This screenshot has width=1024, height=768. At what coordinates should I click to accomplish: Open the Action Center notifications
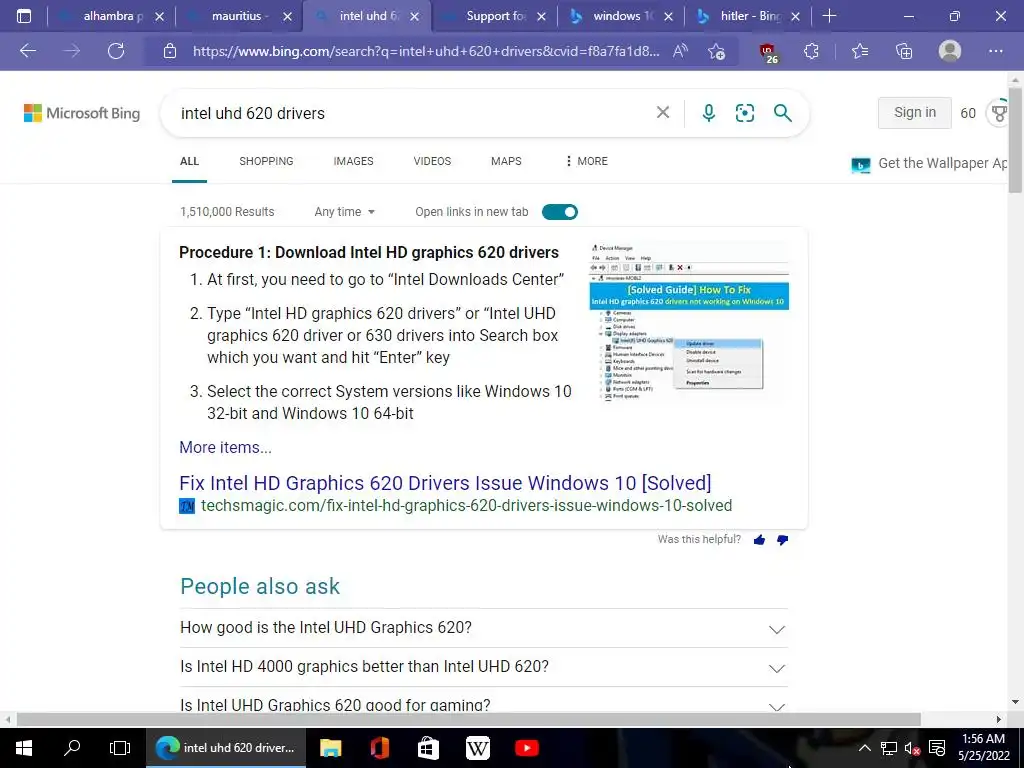[936, 748]
